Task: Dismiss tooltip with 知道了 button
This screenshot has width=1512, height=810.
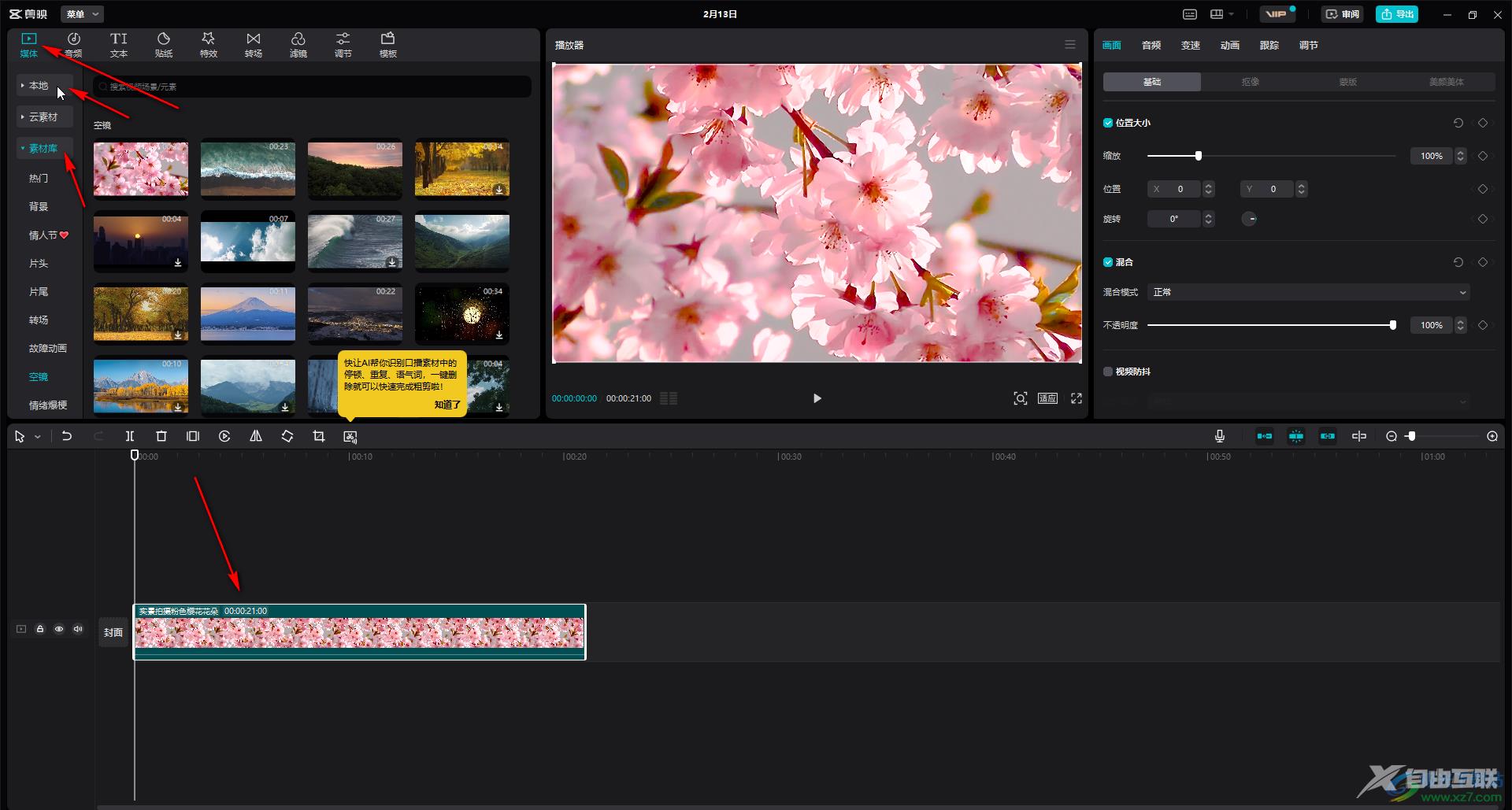Action: tap(447, 405)
